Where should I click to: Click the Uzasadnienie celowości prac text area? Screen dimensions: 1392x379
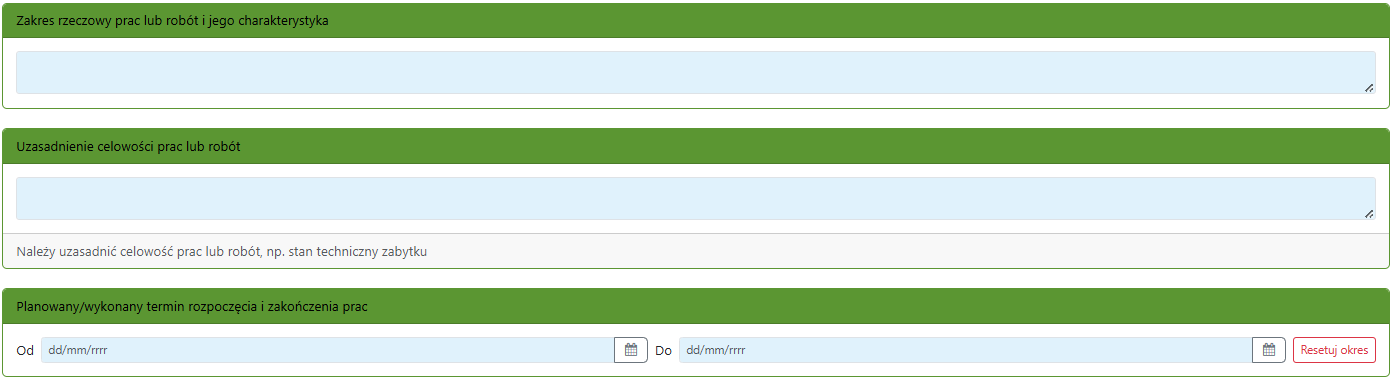pos(696,198)
